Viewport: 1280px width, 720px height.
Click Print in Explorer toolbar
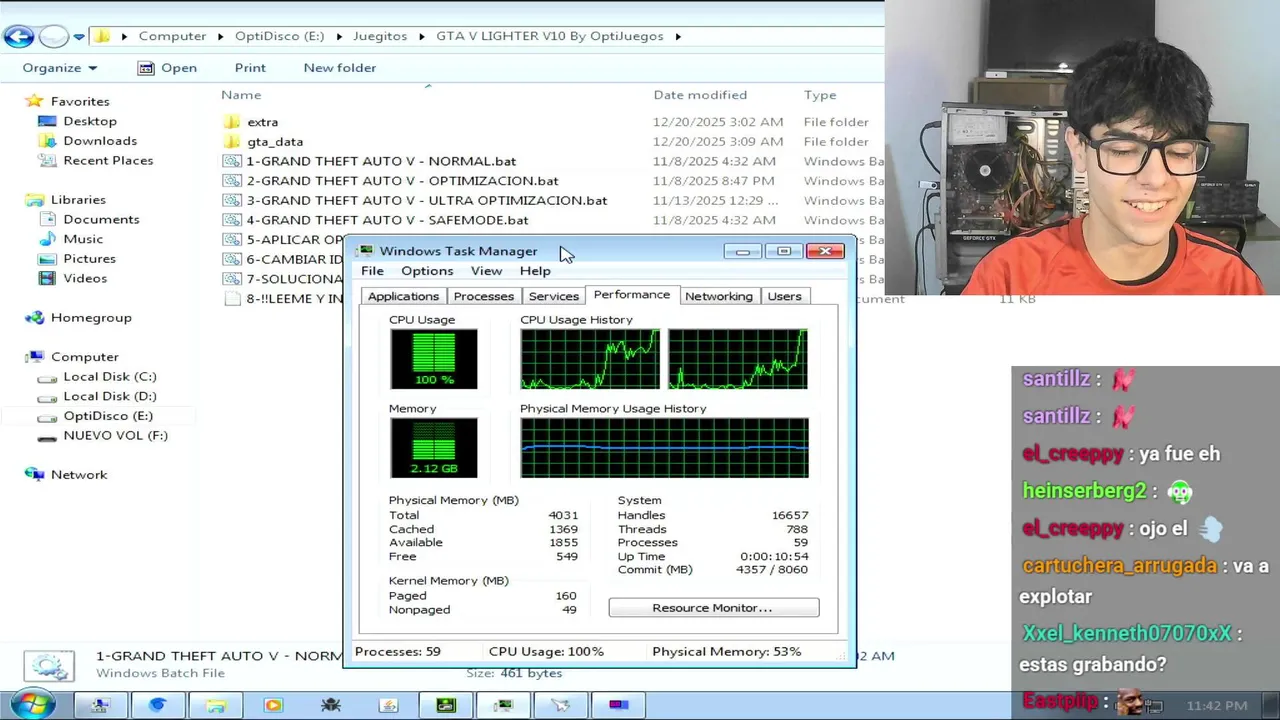click(x=250, y=68)
